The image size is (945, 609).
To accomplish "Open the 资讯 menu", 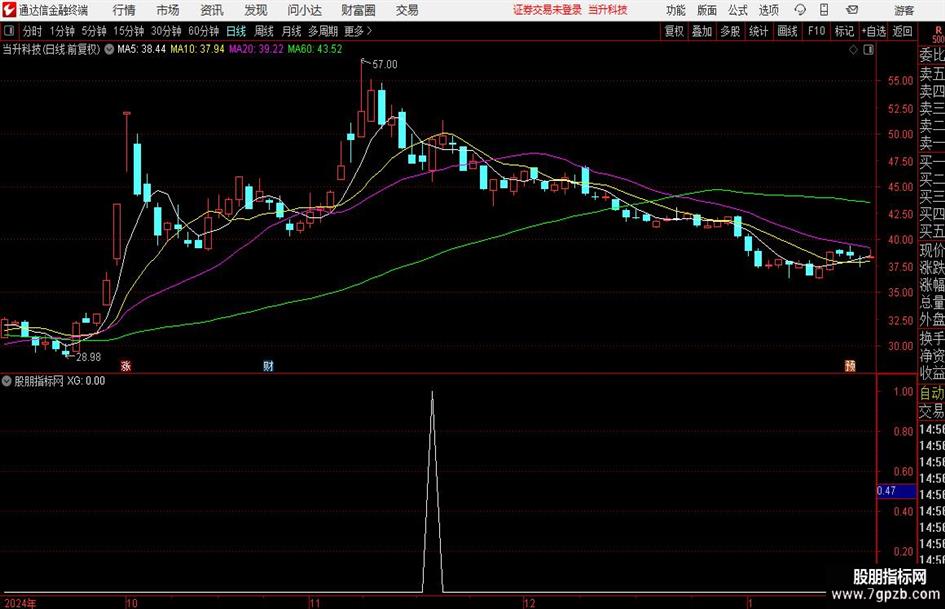I will coord(212,10).
